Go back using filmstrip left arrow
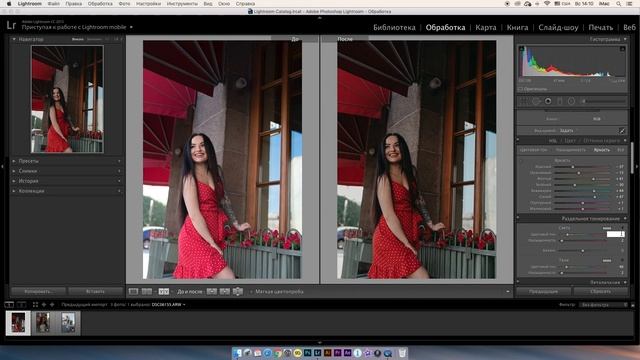This screenshot has width=640, height=360. [x=44, y=304]
